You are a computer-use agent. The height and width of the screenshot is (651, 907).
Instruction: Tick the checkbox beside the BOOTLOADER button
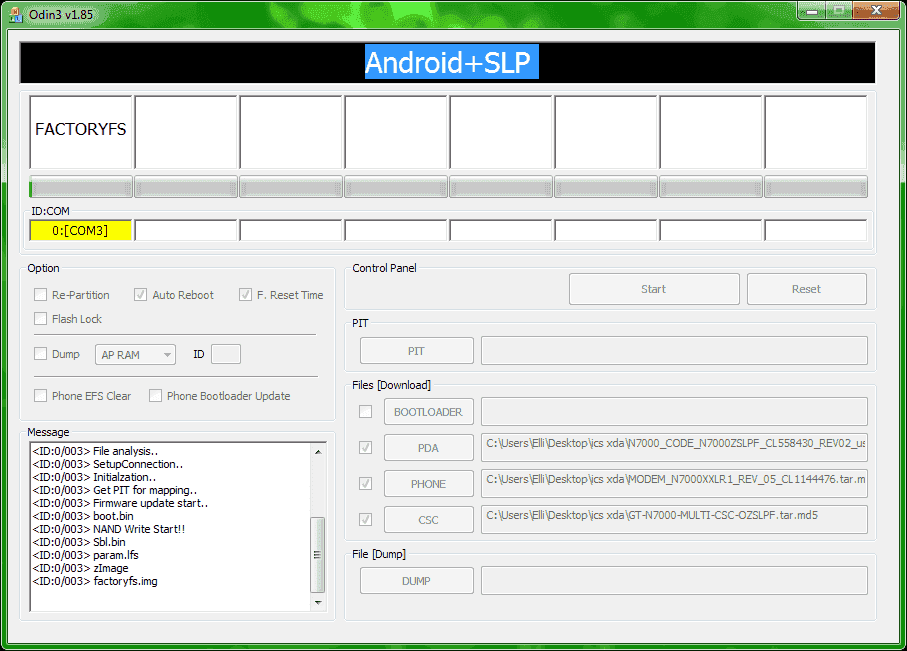pos(366,411)
